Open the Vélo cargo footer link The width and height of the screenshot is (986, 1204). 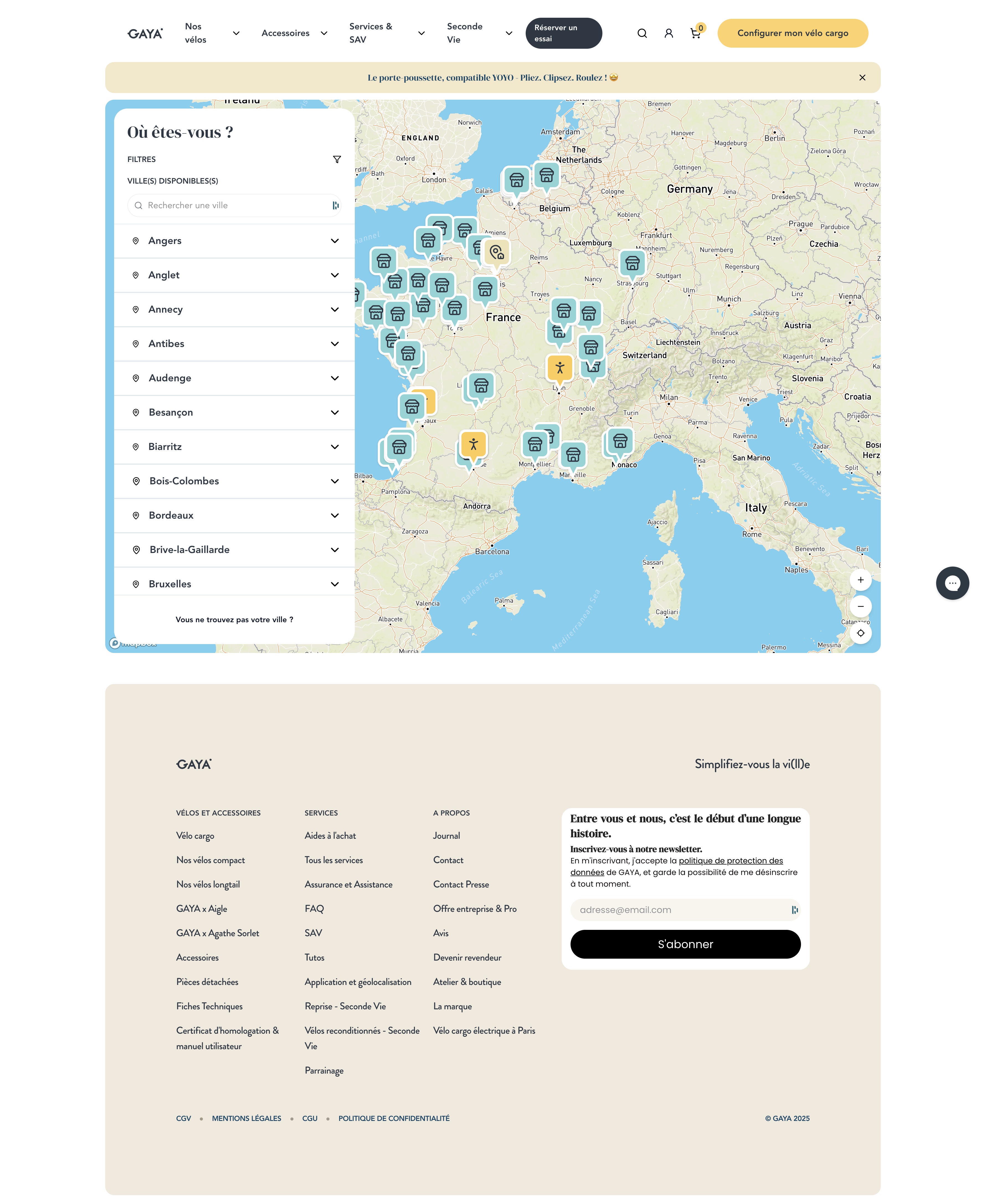coord(195,836)
